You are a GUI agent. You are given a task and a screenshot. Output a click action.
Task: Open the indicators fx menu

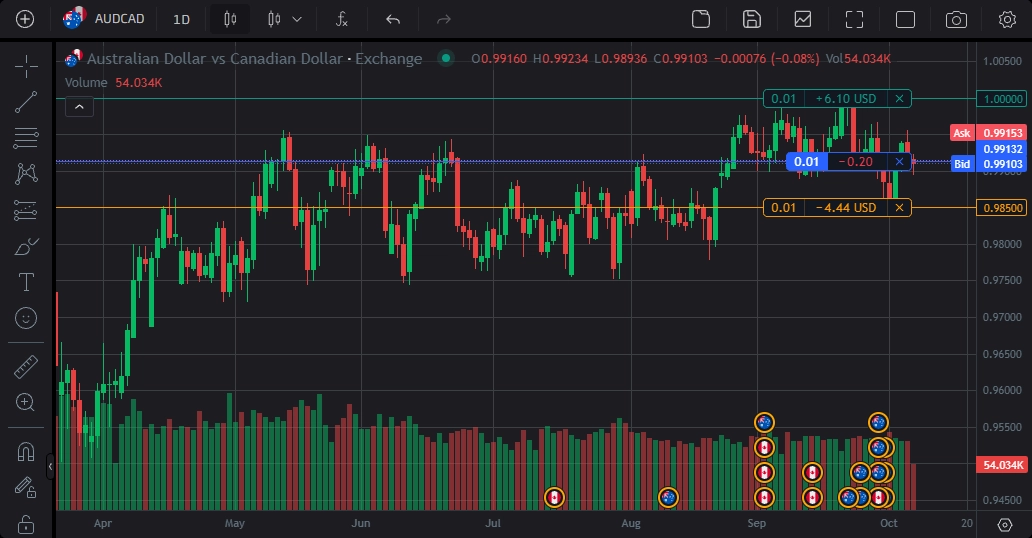click(341, 19)
